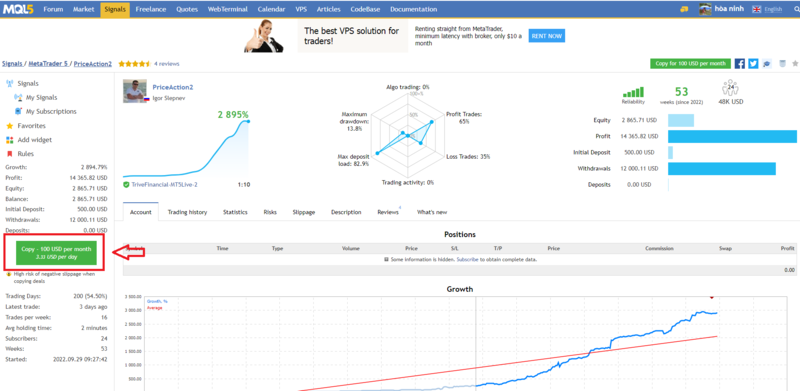The image size is (800, 391).
Task: Open the 4 reviews link
Action: coord(166,64)
